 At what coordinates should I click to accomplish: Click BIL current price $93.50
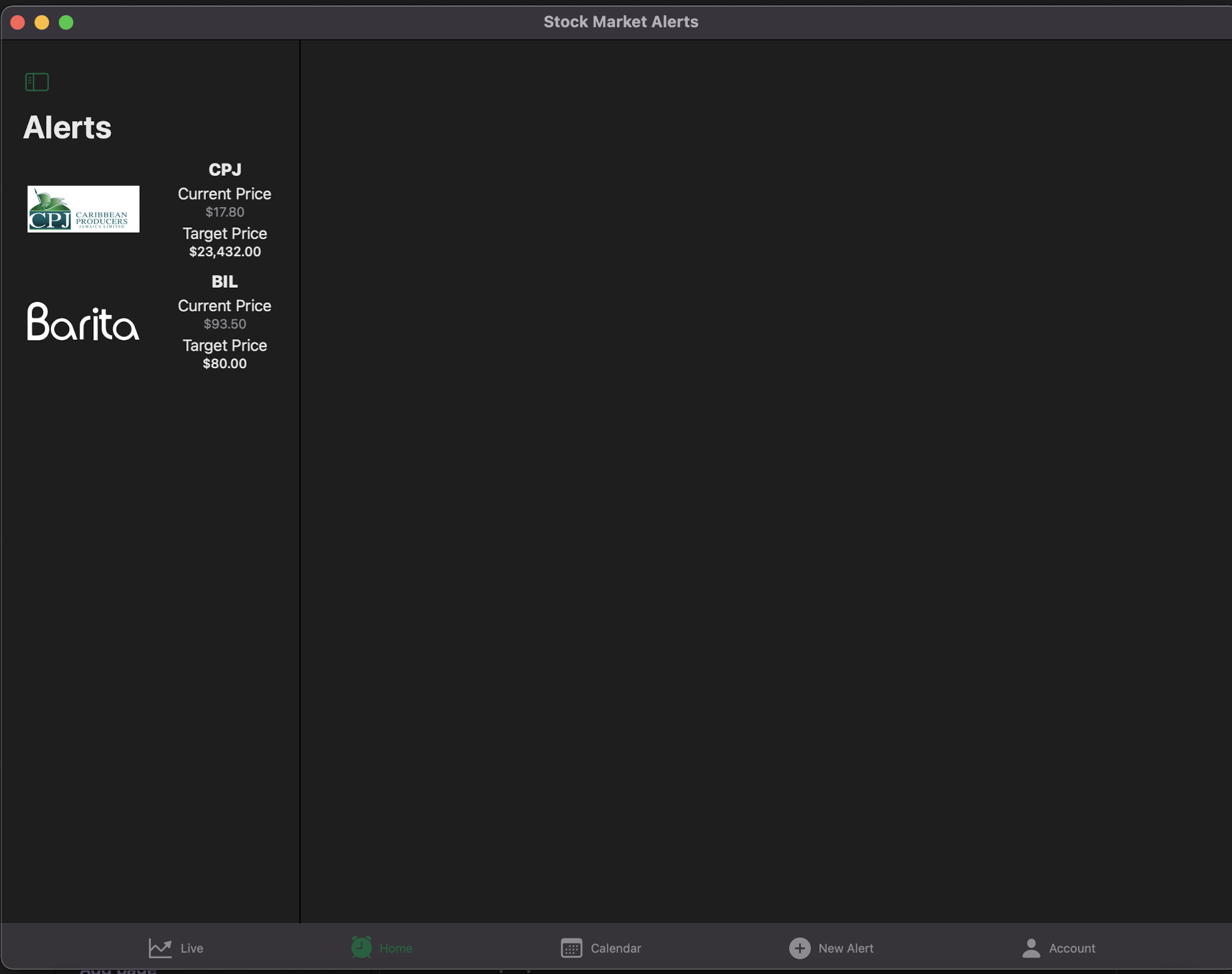(224, 325)
